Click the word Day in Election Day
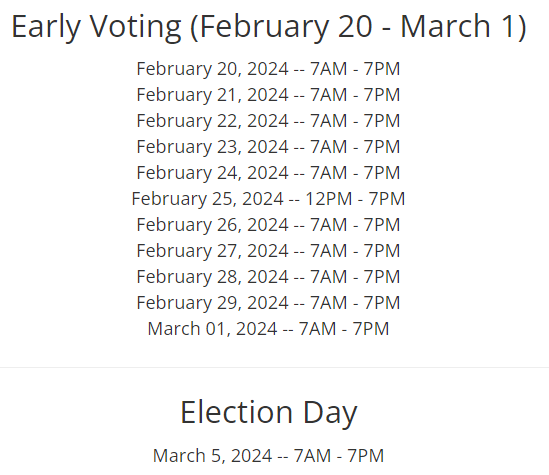Image resolution: width=549 pixels, height=475 pixels. pyautogui.click(x=330, y=414)
